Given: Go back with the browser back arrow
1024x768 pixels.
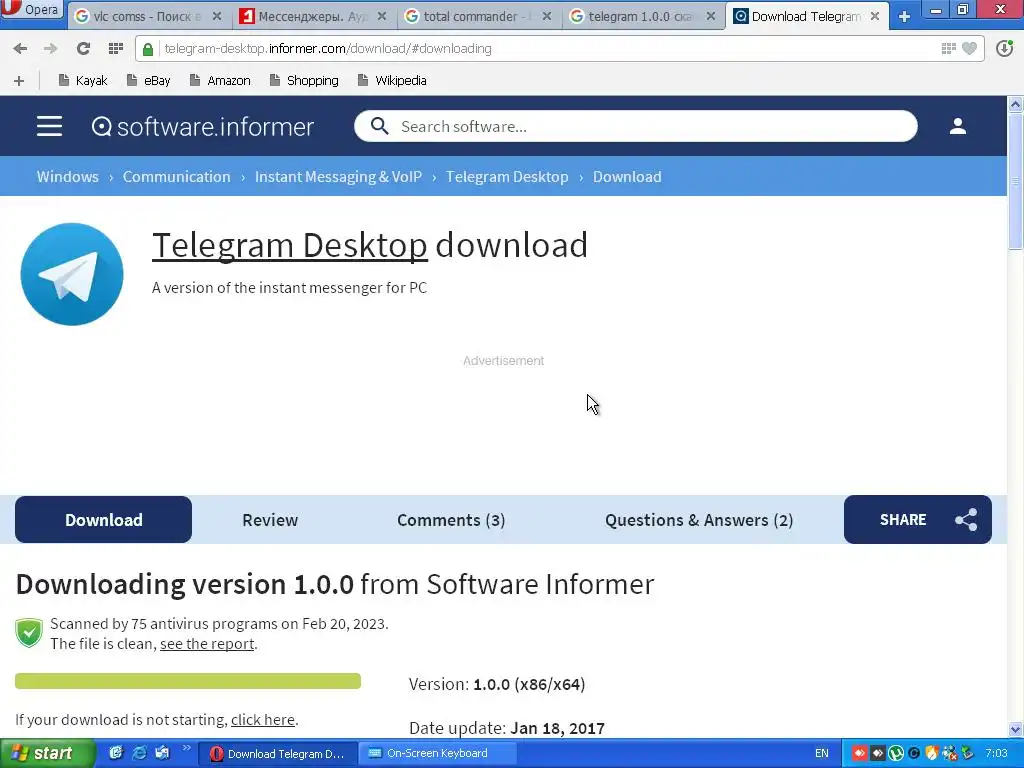Looking at the screenshot, I should pyautogui.click(x=20, y=48).
